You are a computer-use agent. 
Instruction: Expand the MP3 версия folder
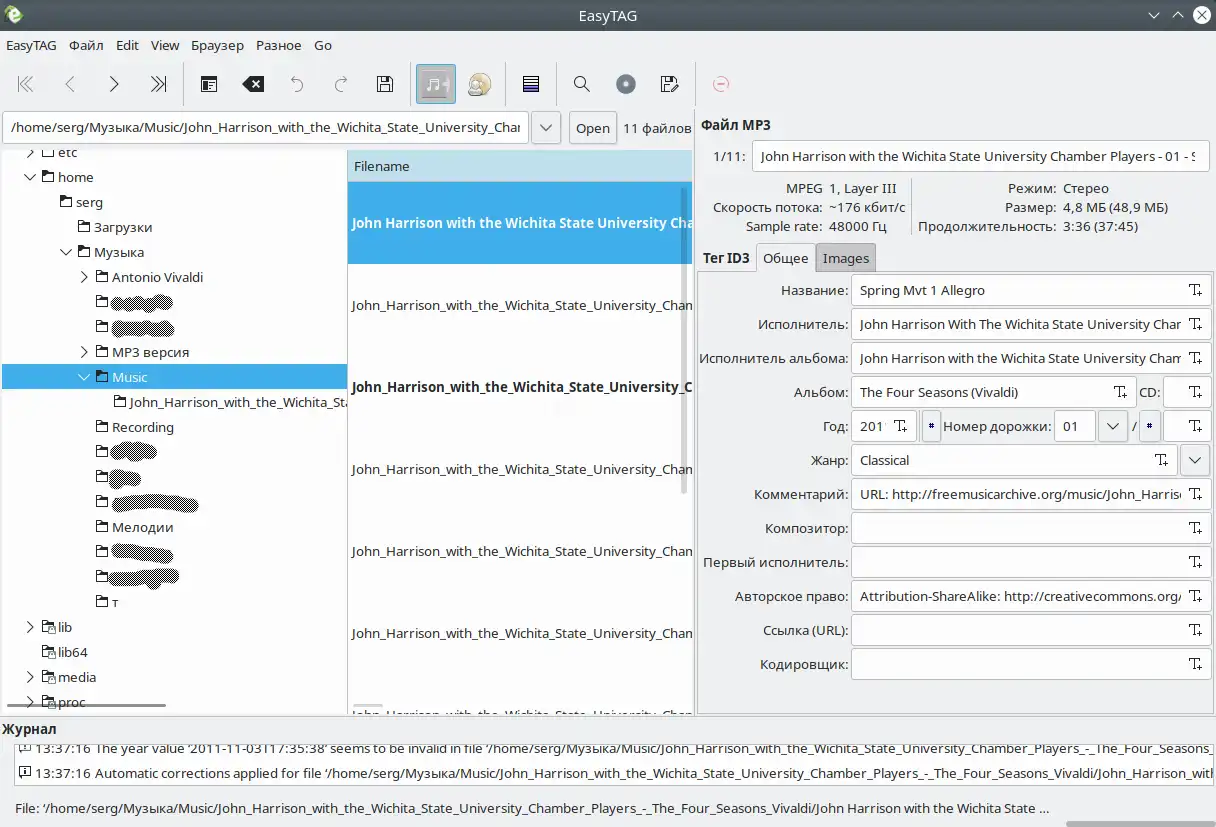84,352
